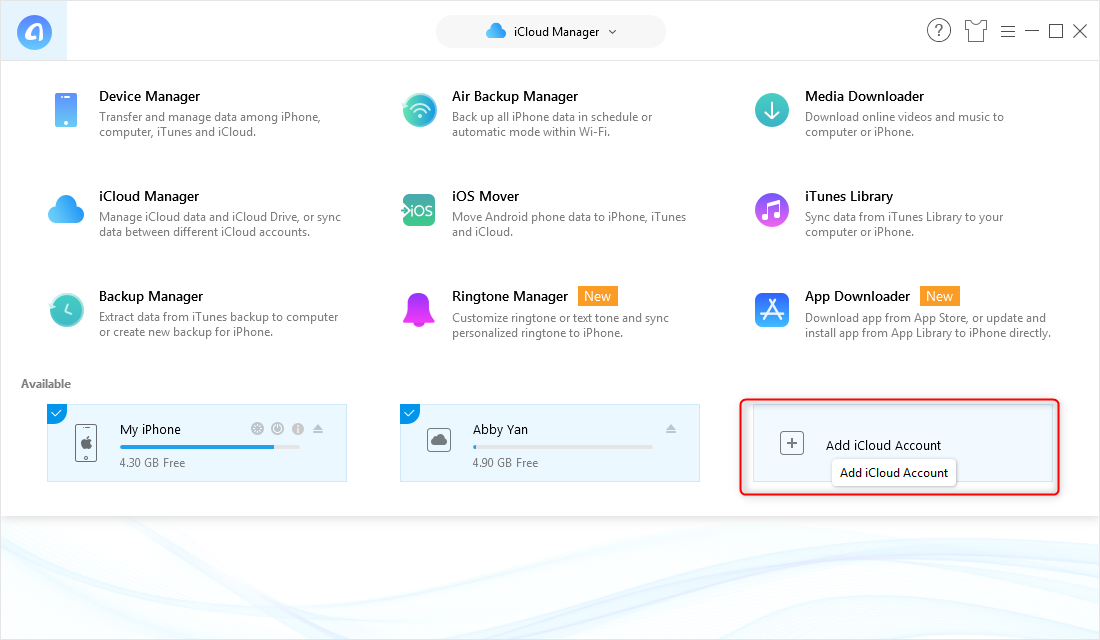This screenshot has height=640, width=1100.
Task: Open the Air Backup Manager Wi-Fi icon
Action: [420, 110]
